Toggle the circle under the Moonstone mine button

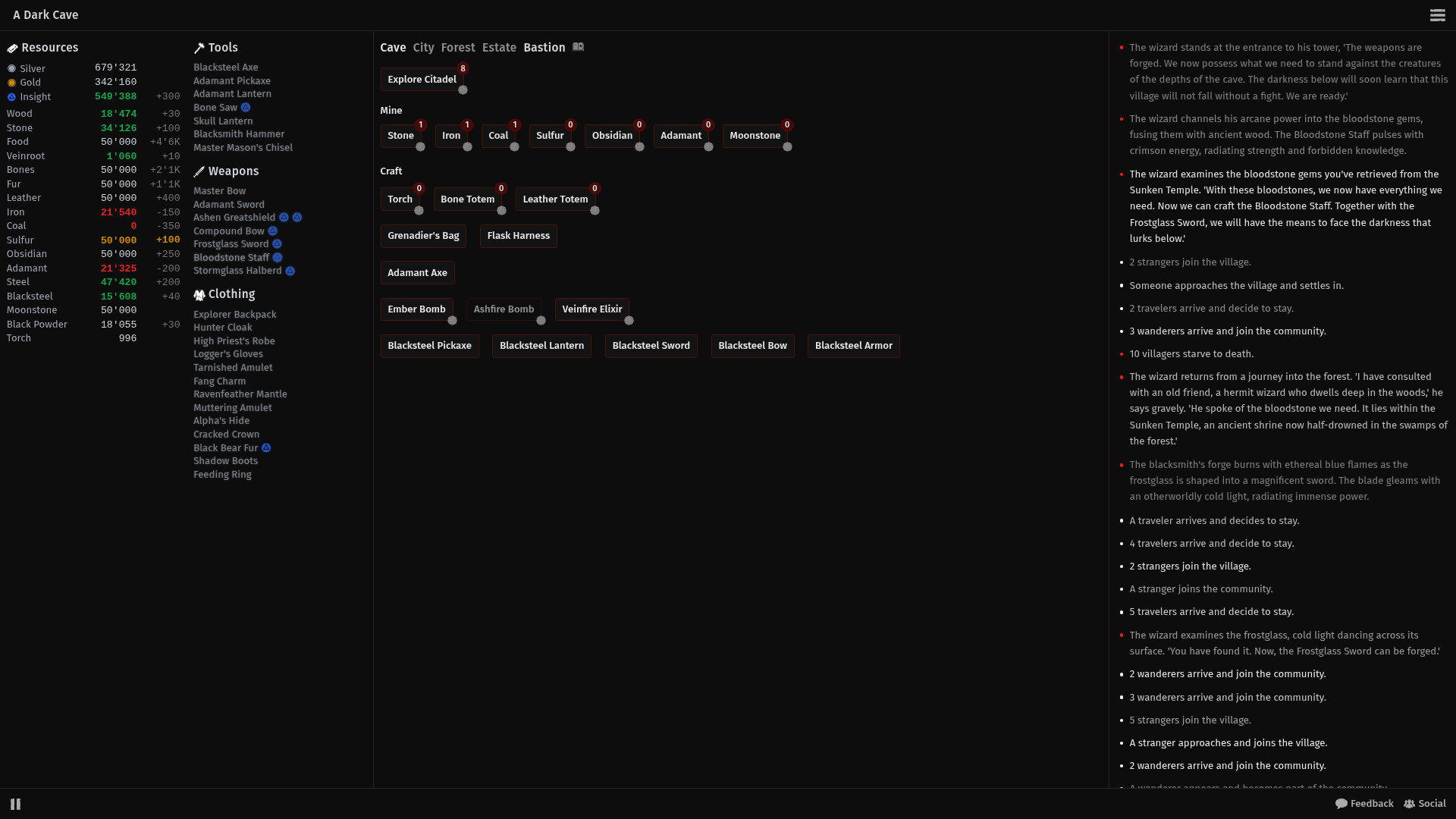click(787, 147)
